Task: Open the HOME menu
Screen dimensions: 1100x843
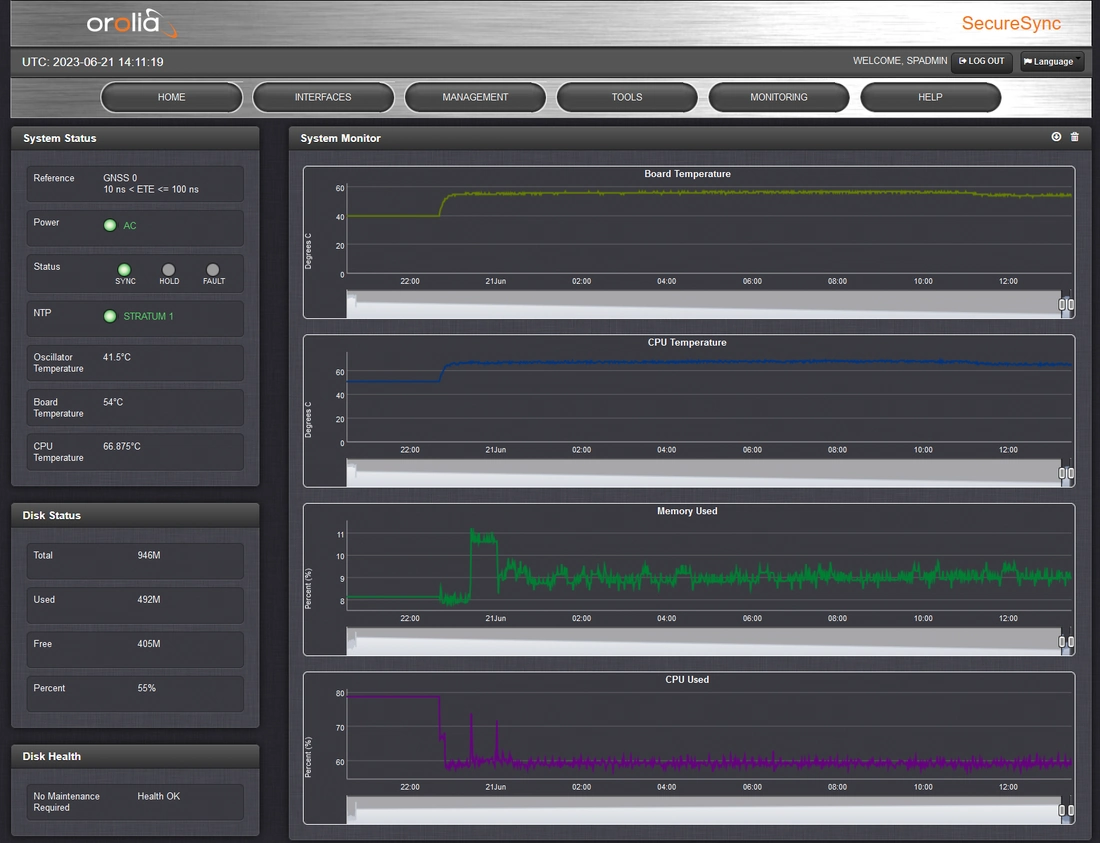Action: (x=172, y=97)
